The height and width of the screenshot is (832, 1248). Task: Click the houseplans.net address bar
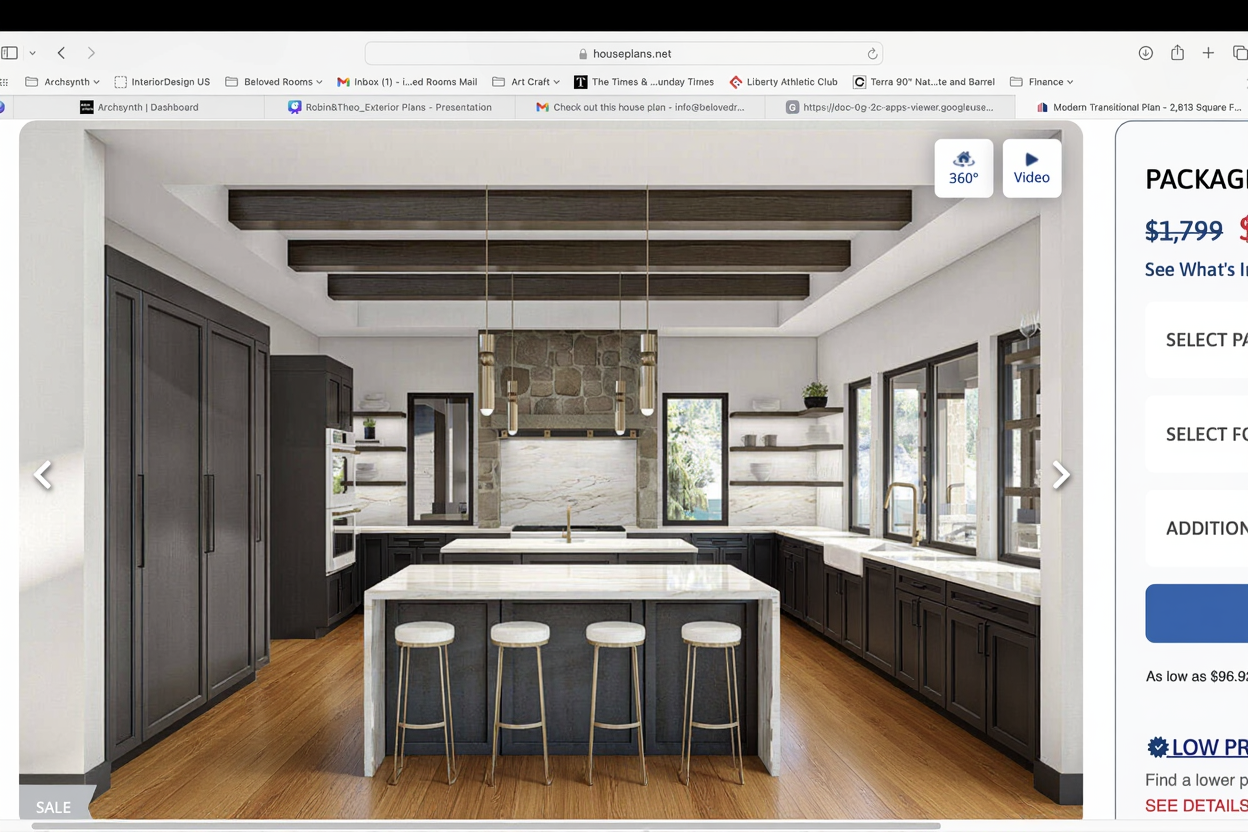(x=624, y=54)
